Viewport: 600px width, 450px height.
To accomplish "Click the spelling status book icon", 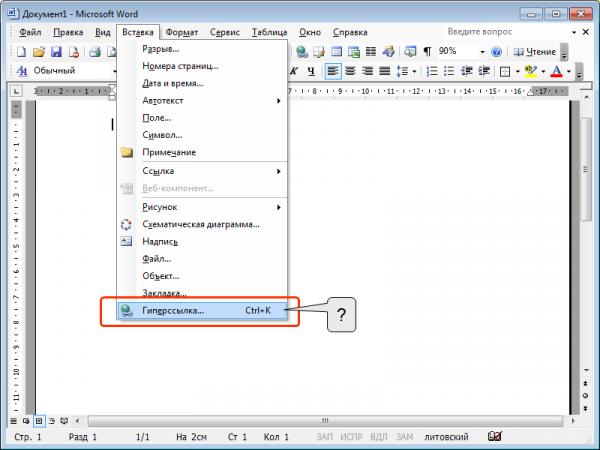I will [x=495, y=436].
